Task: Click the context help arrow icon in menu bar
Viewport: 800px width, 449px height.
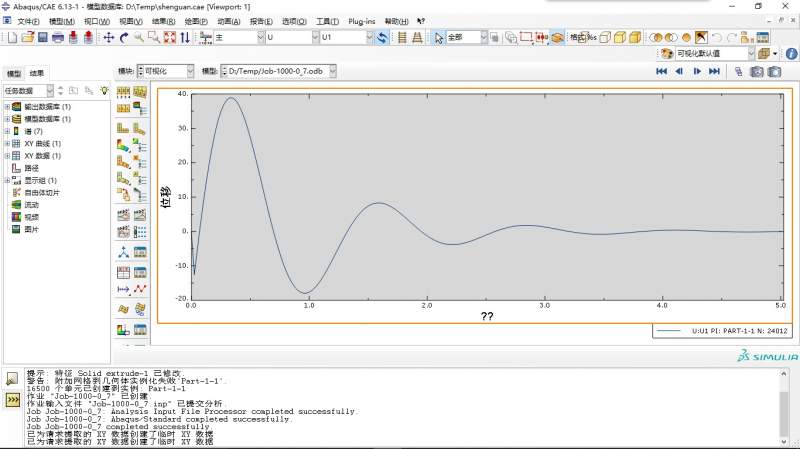Action: coord(421,21)
